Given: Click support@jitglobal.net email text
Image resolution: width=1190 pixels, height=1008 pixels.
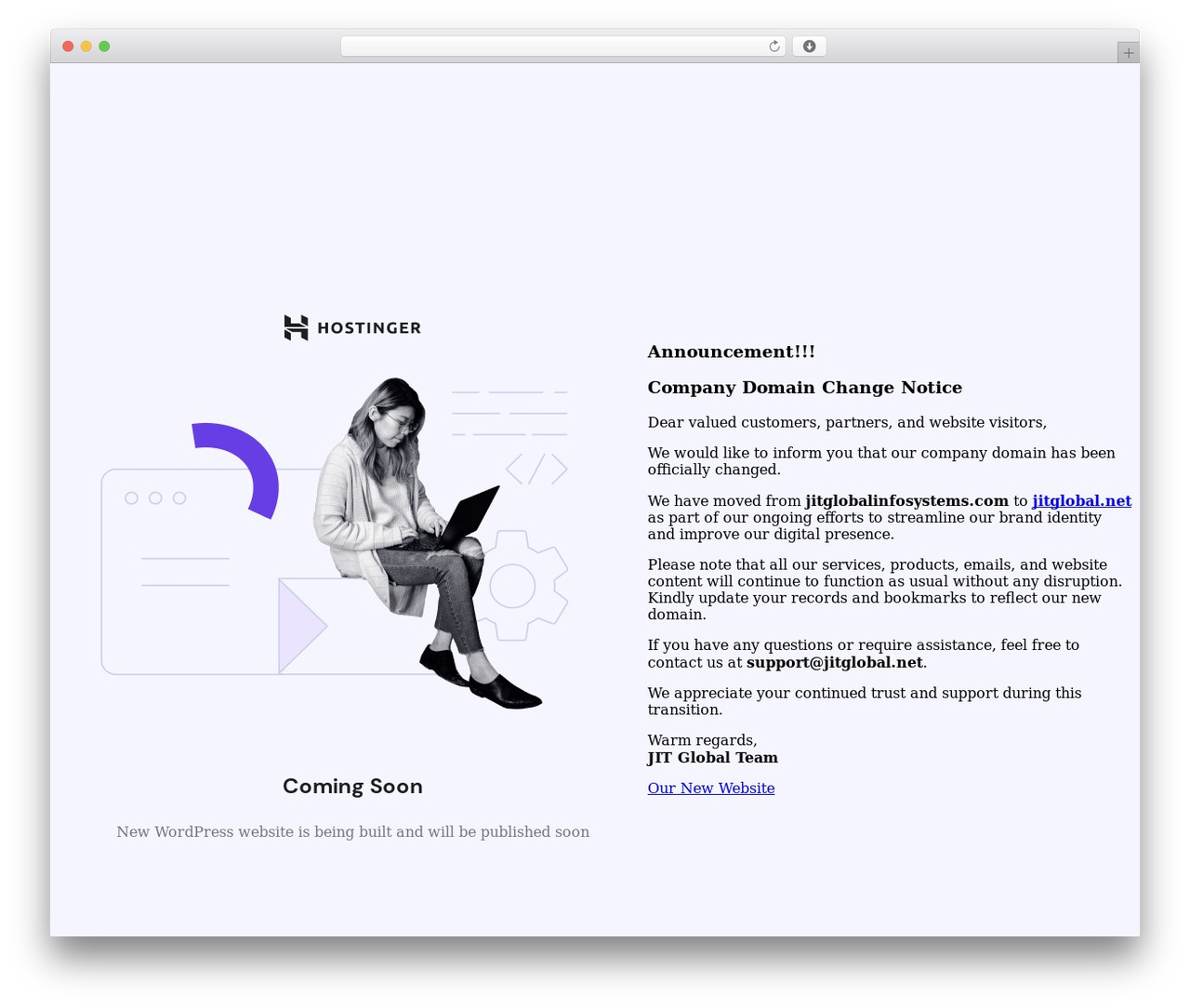Looking at the screenshot, I should pos(835,663).
